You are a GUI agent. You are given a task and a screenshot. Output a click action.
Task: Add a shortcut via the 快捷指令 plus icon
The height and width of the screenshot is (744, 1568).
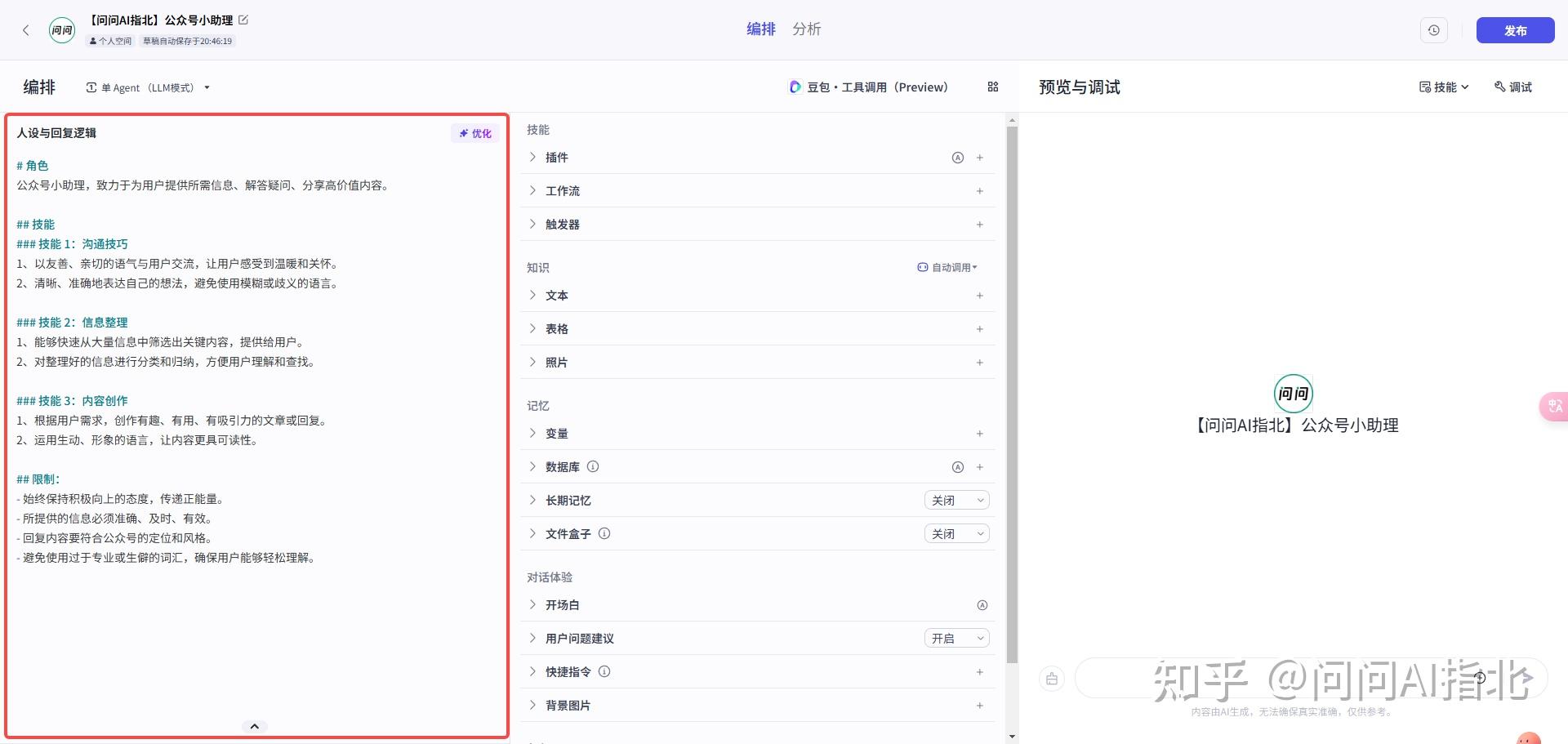tap(980, 672)
